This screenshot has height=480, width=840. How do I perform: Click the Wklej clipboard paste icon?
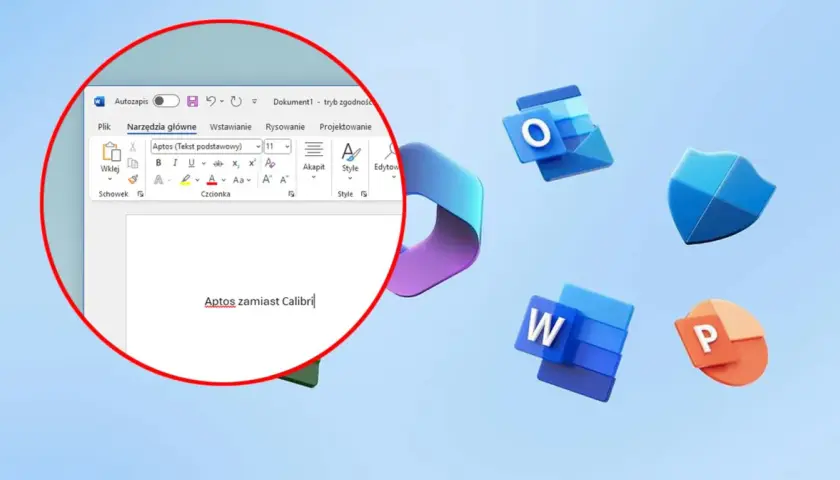pyautogui.click(x=111, y=152)
